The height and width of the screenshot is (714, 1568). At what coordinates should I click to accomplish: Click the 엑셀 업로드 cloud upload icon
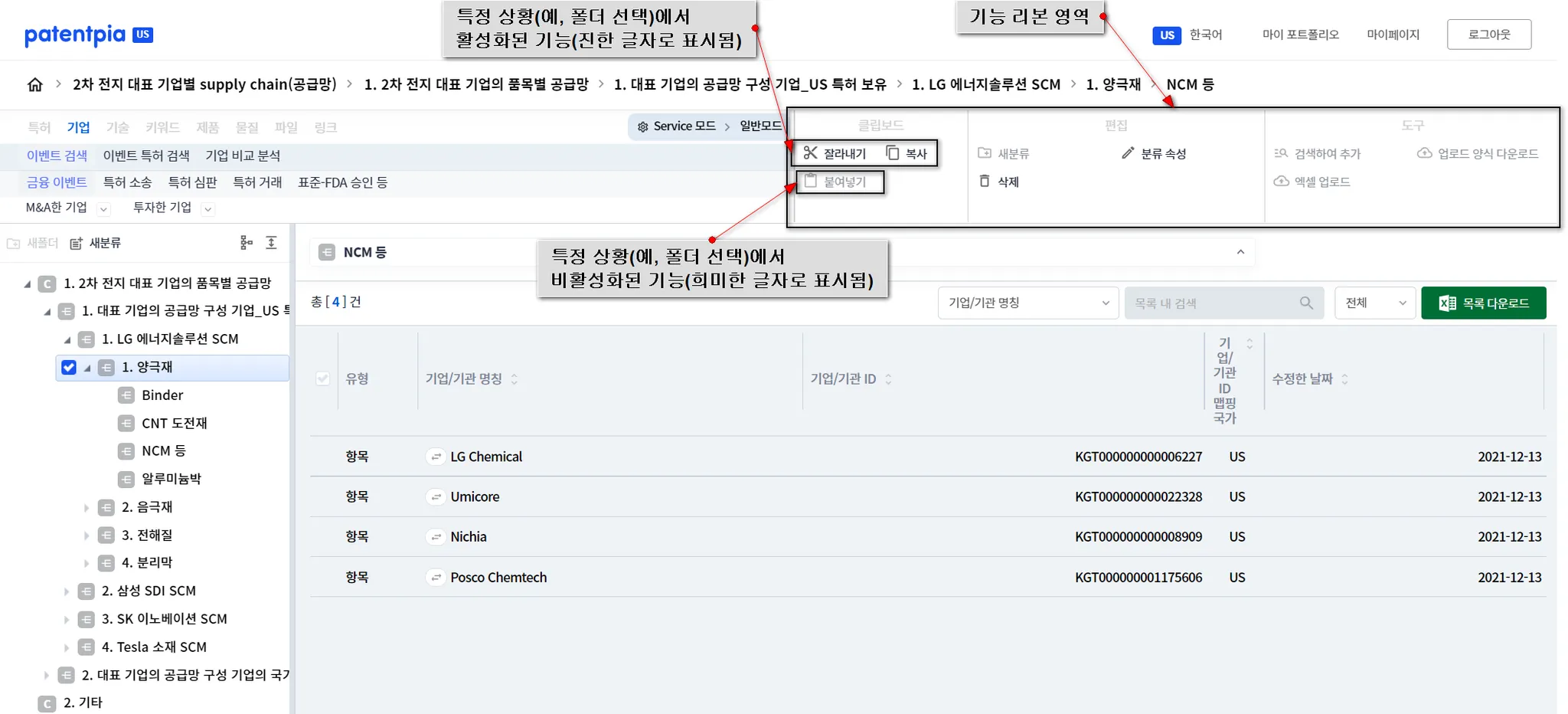pos(1281,182)
